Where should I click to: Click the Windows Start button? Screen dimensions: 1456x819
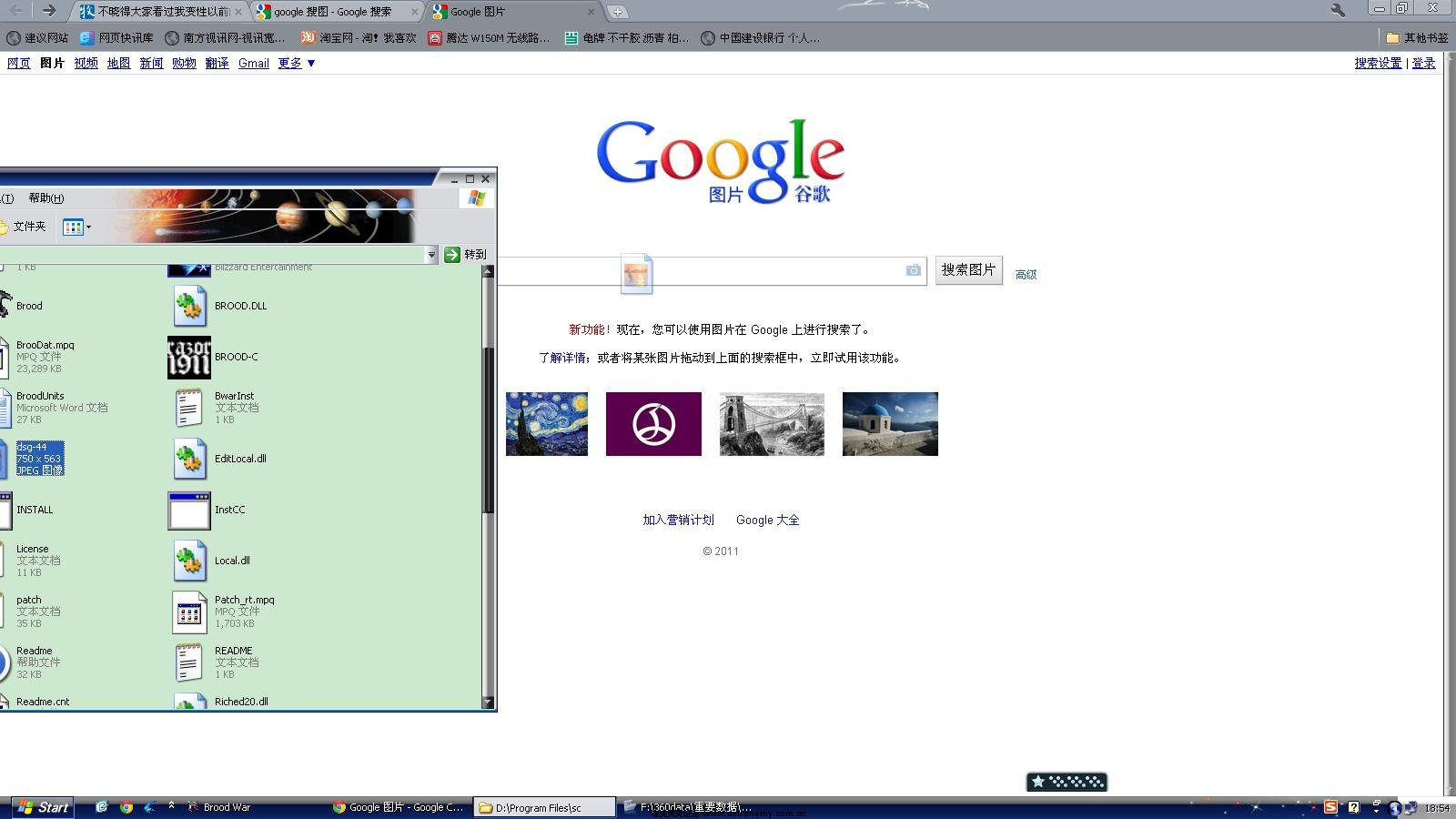pyautogui.click(x=43, y=807)
